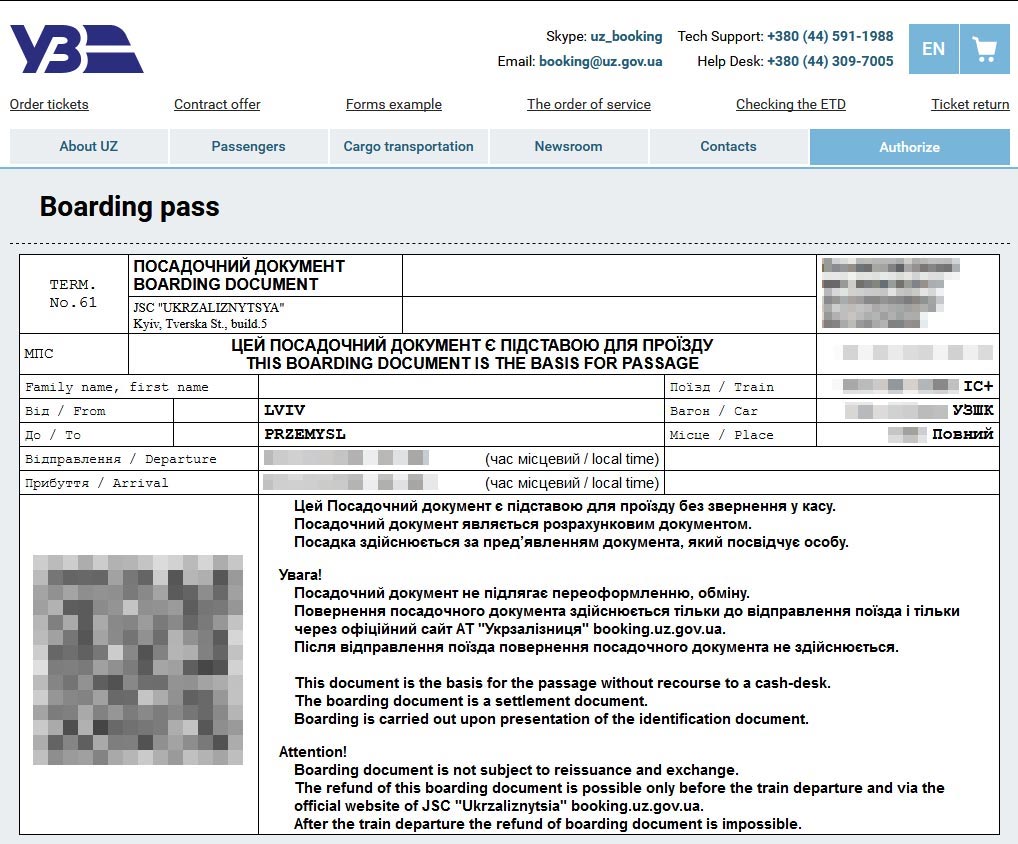Open the shopping cart icon
Viewport: 1018px width, 844px height.
(x=984, y=49)
